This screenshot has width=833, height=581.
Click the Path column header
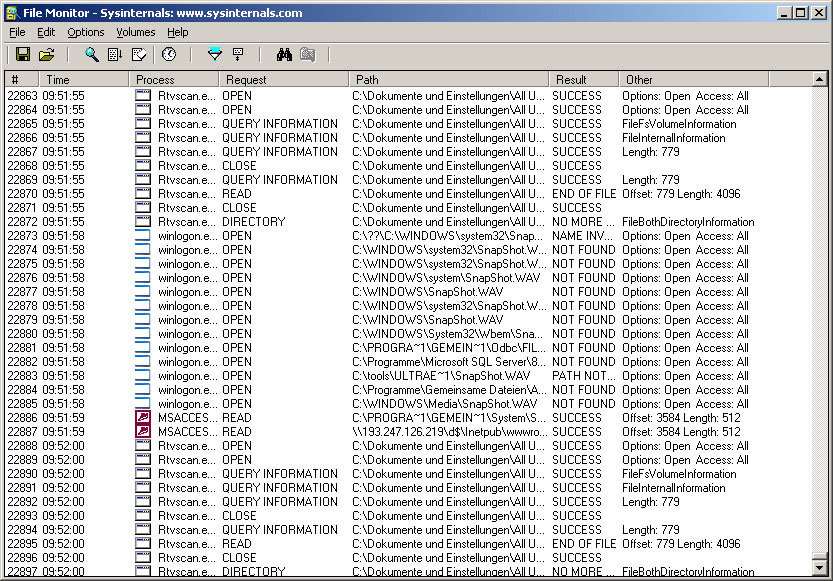tap(449, 80)
